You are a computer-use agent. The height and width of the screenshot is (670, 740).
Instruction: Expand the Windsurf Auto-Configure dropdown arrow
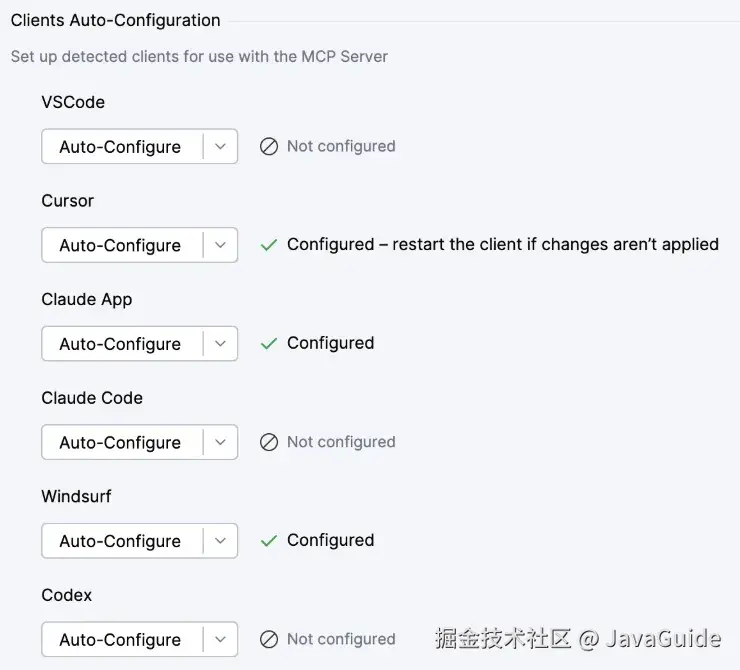point(220,541)
